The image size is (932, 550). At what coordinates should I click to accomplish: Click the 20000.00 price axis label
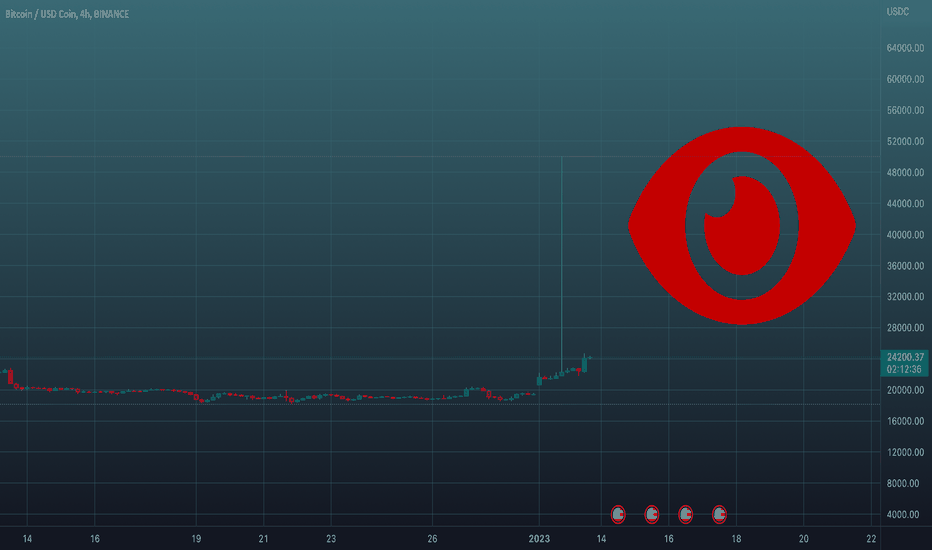(905, 390)
